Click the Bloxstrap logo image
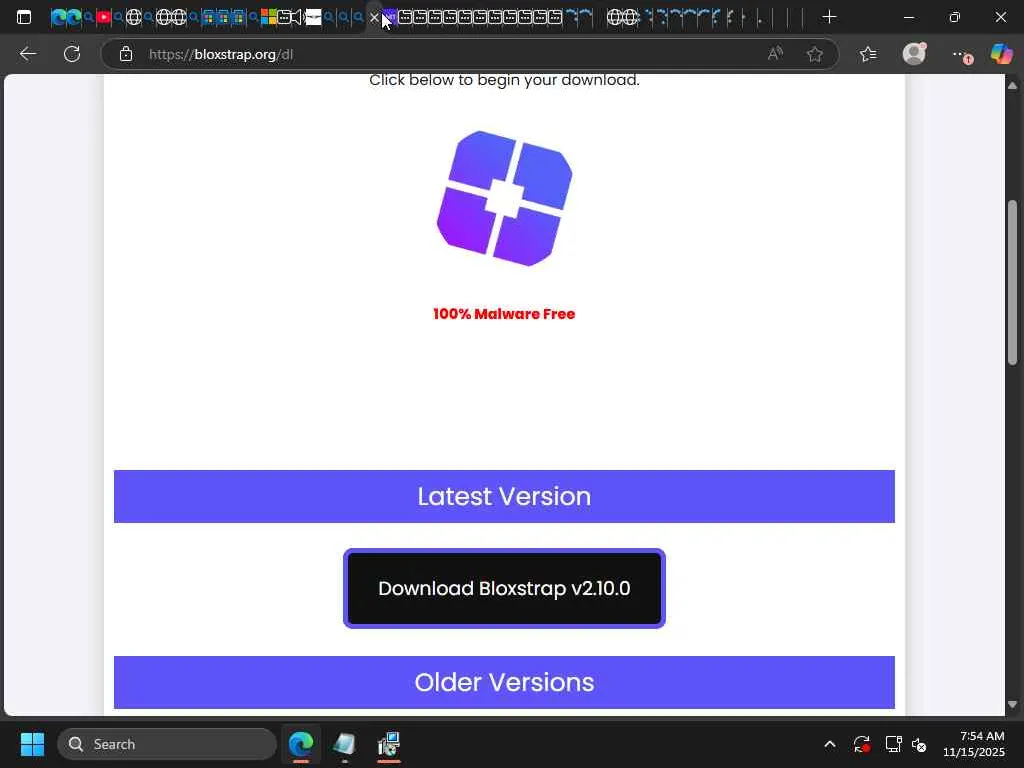The image size is (1024, 768). [x=504, y=199]
